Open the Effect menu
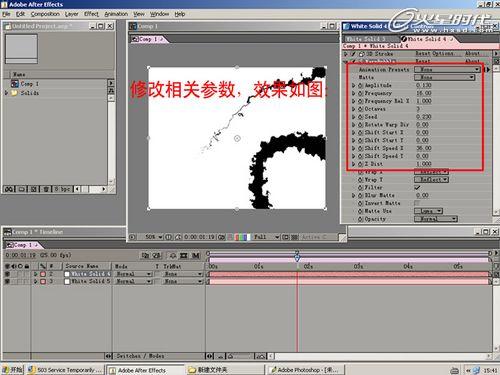Screen dimensions: 500x375 coord(91,14)
